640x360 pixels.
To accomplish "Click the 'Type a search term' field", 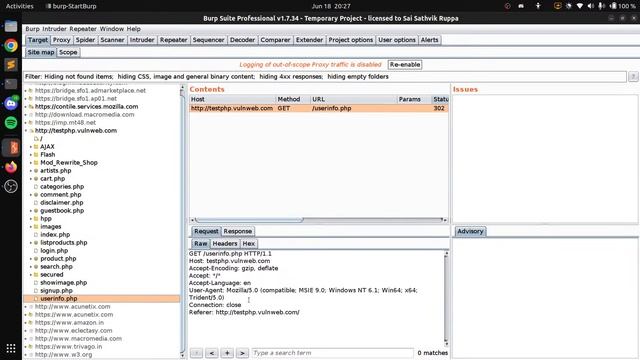I will pyautogui.click(x=332, y=353).
